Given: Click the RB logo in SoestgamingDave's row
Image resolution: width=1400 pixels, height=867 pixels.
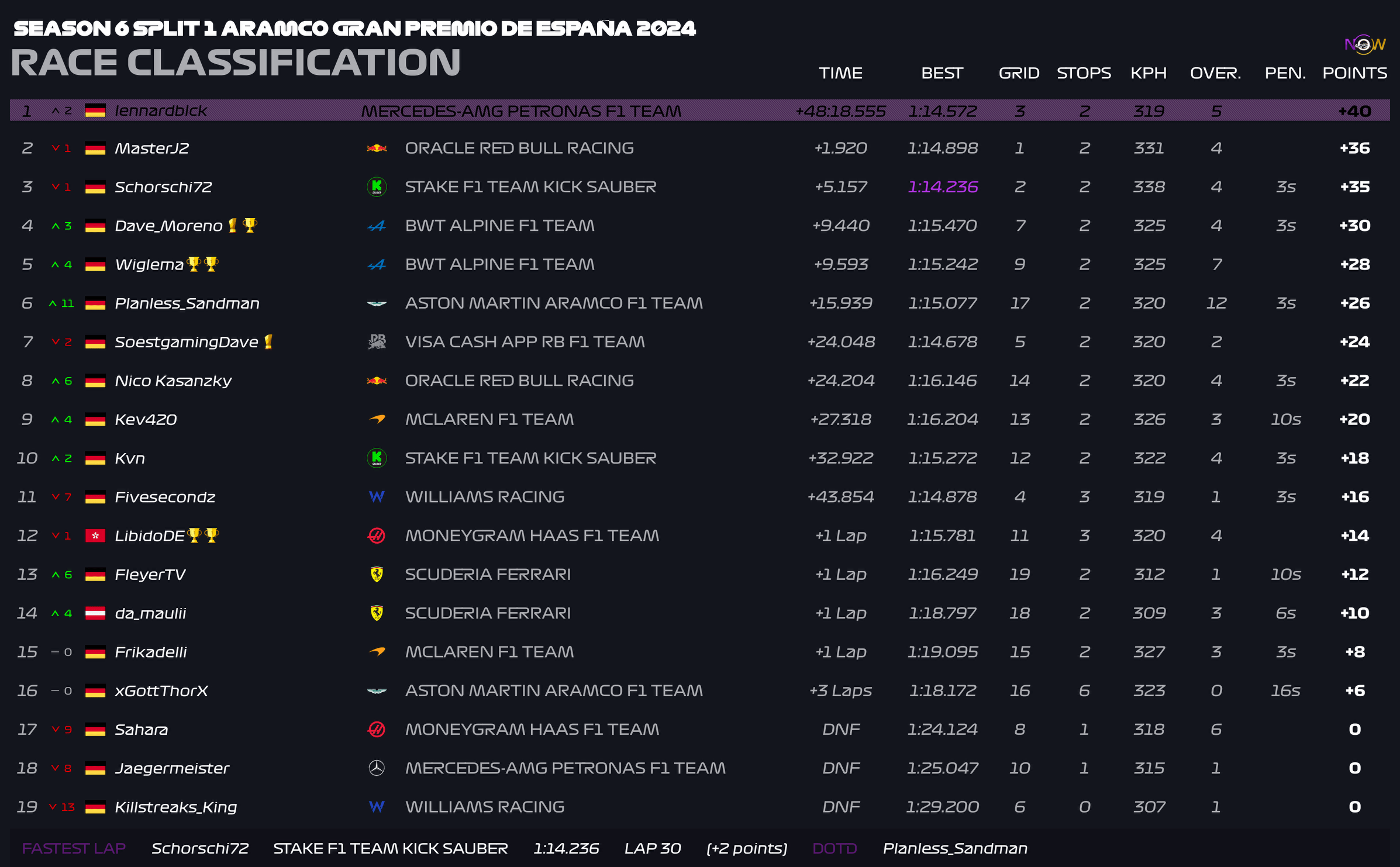Looking at the screenshot, I should [377, 342].
